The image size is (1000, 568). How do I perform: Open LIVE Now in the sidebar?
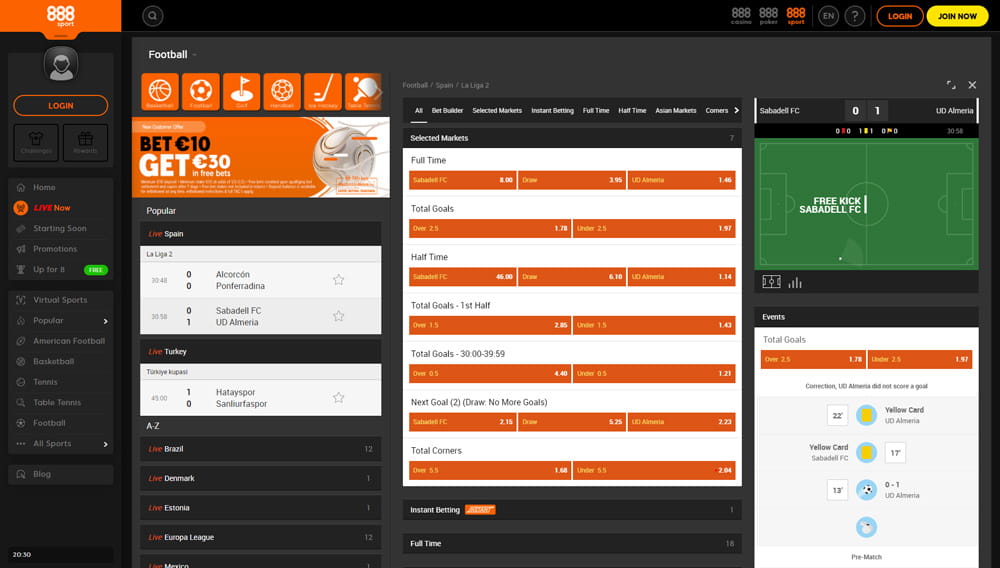point(61,208)
